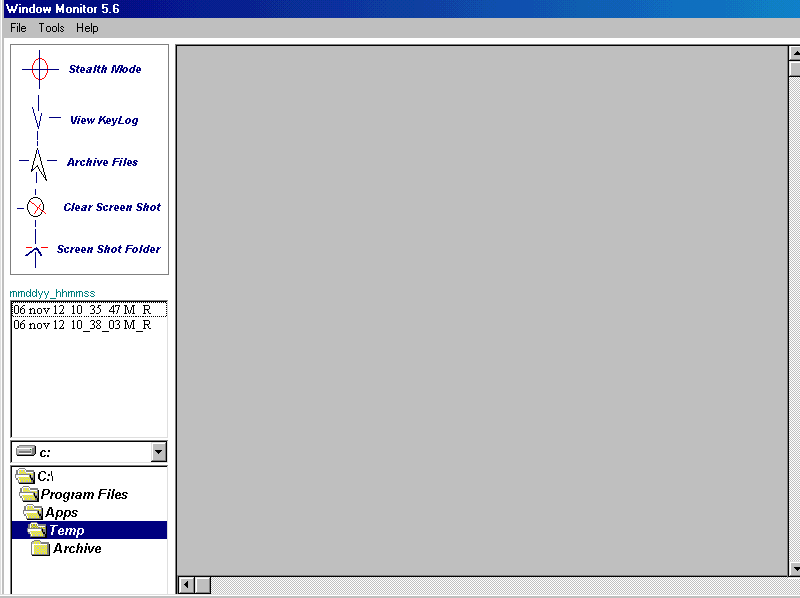Open the drive selection dropdown
This screenshot has width=800, height=598.
[158, 451]
